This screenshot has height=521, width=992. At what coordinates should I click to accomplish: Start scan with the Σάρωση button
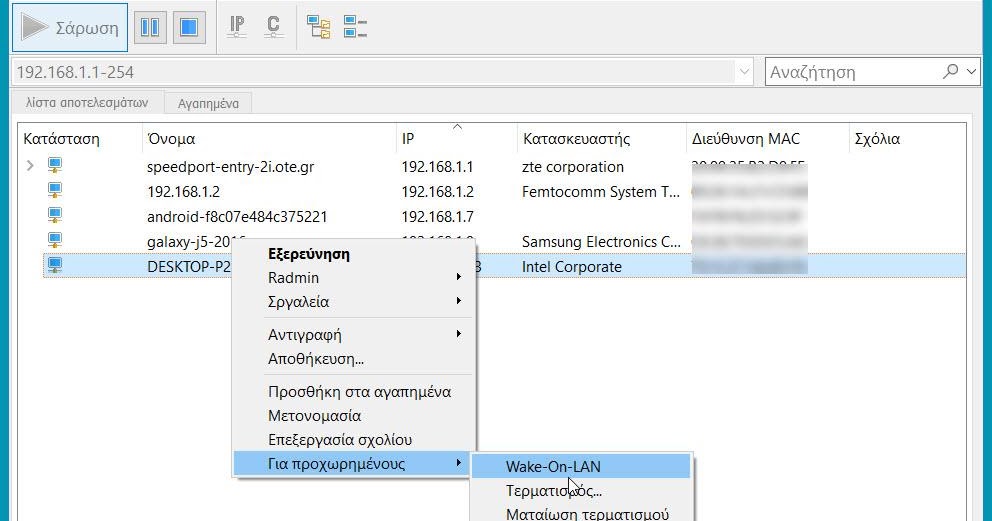coord(70,27)
